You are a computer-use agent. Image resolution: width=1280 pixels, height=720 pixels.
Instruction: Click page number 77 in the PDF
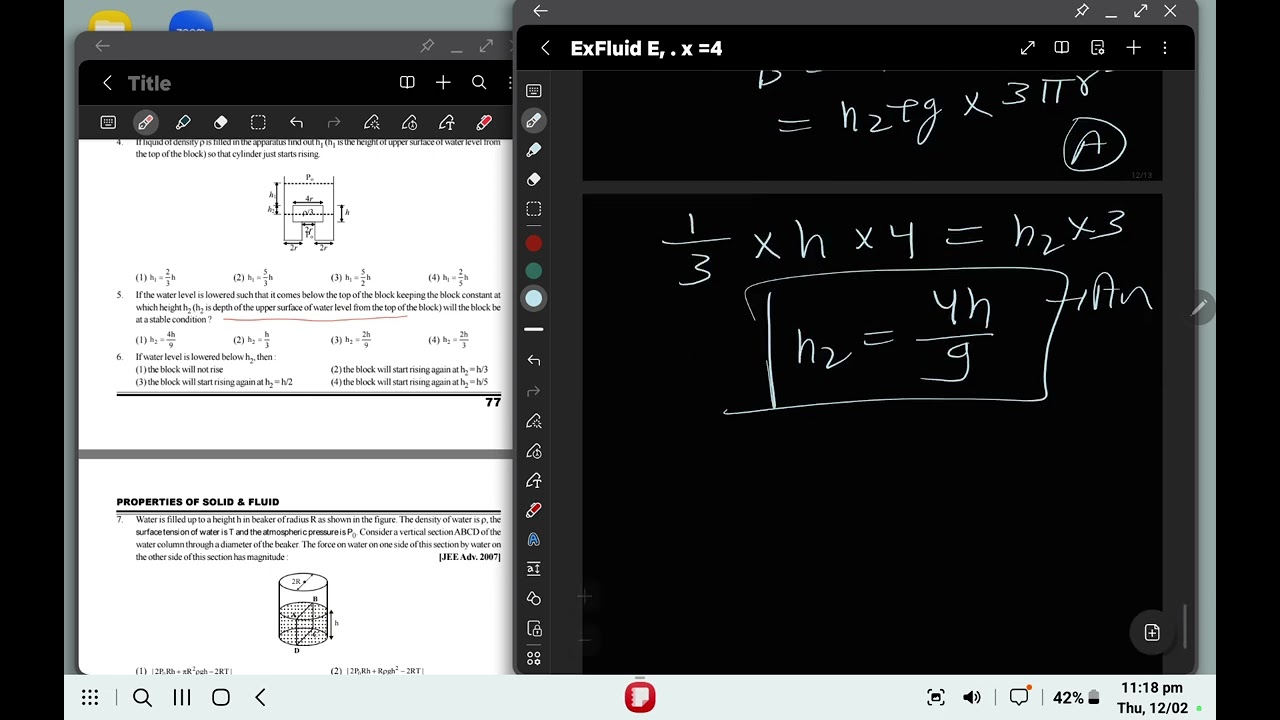493,402
